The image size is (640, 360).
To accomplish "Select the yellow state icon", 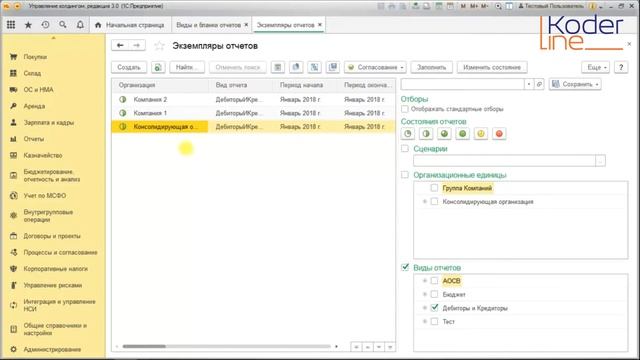I will 481,133.
